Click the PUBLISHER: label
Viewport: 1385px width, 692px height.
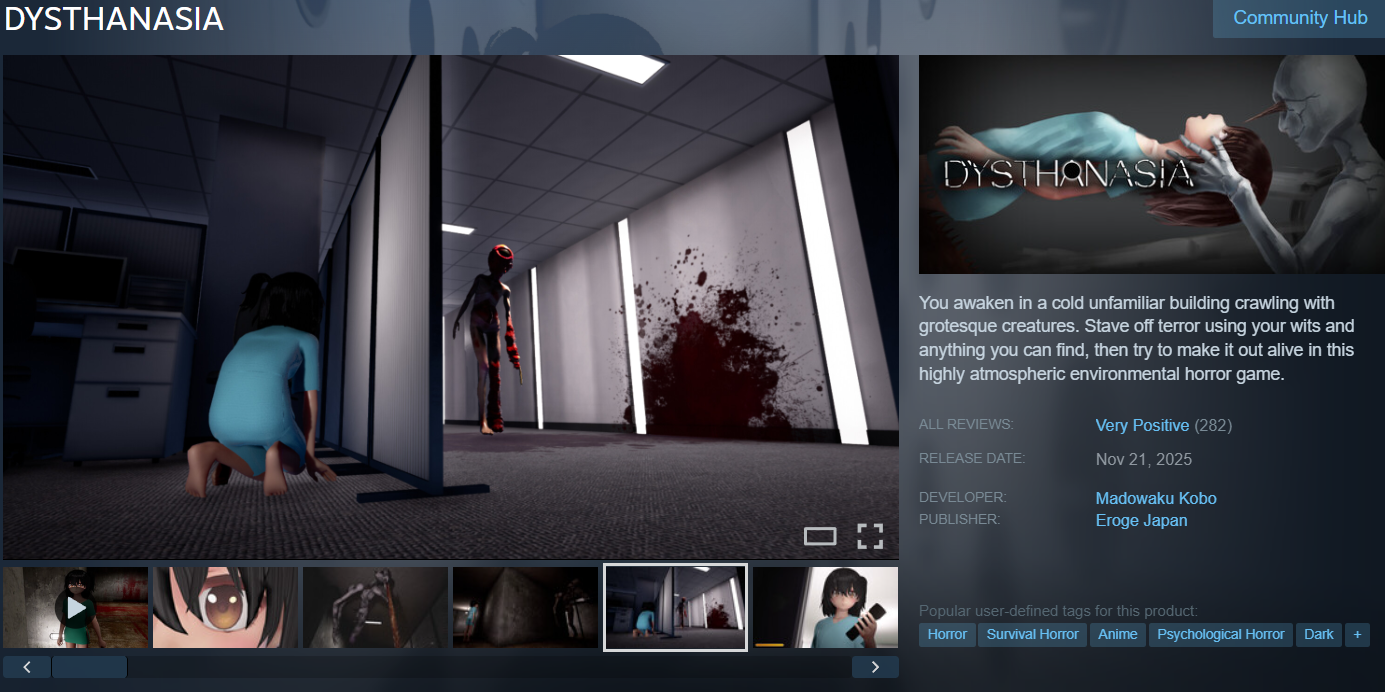pos(959,520)
